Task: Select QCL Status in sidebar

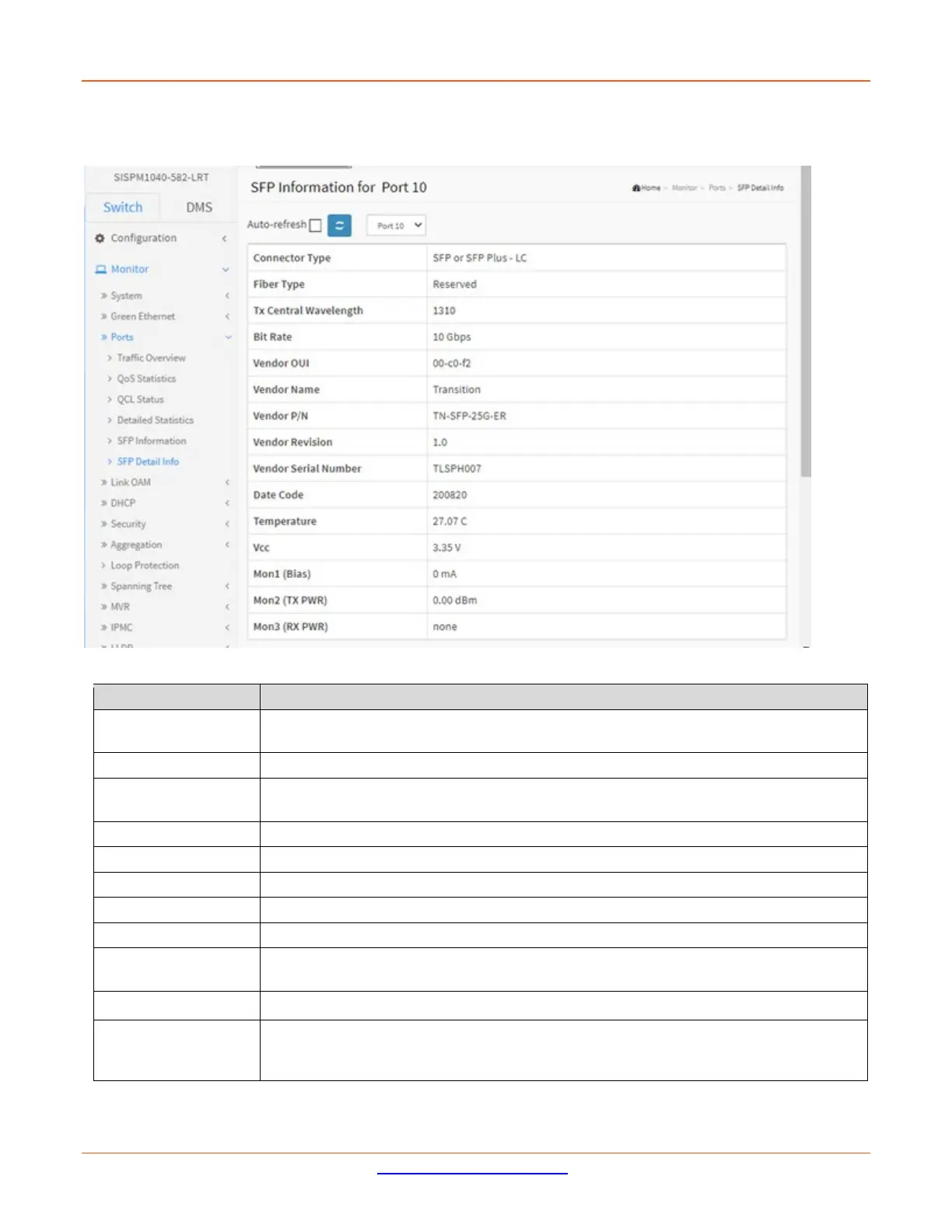Action: [x=140, y=399]
